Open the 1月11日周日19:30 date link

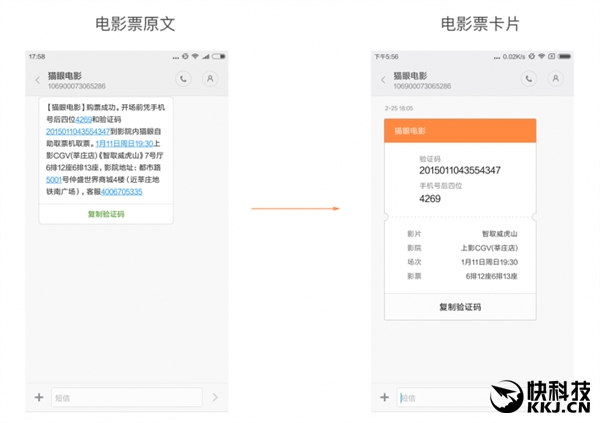(124, 144)
